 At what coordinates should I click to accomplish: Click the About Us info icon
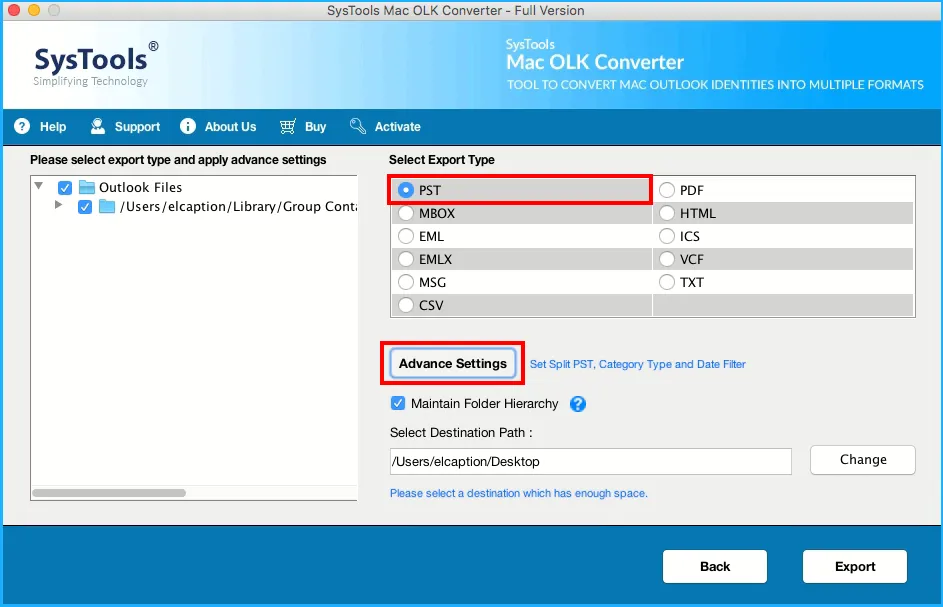tap(188, 126)
